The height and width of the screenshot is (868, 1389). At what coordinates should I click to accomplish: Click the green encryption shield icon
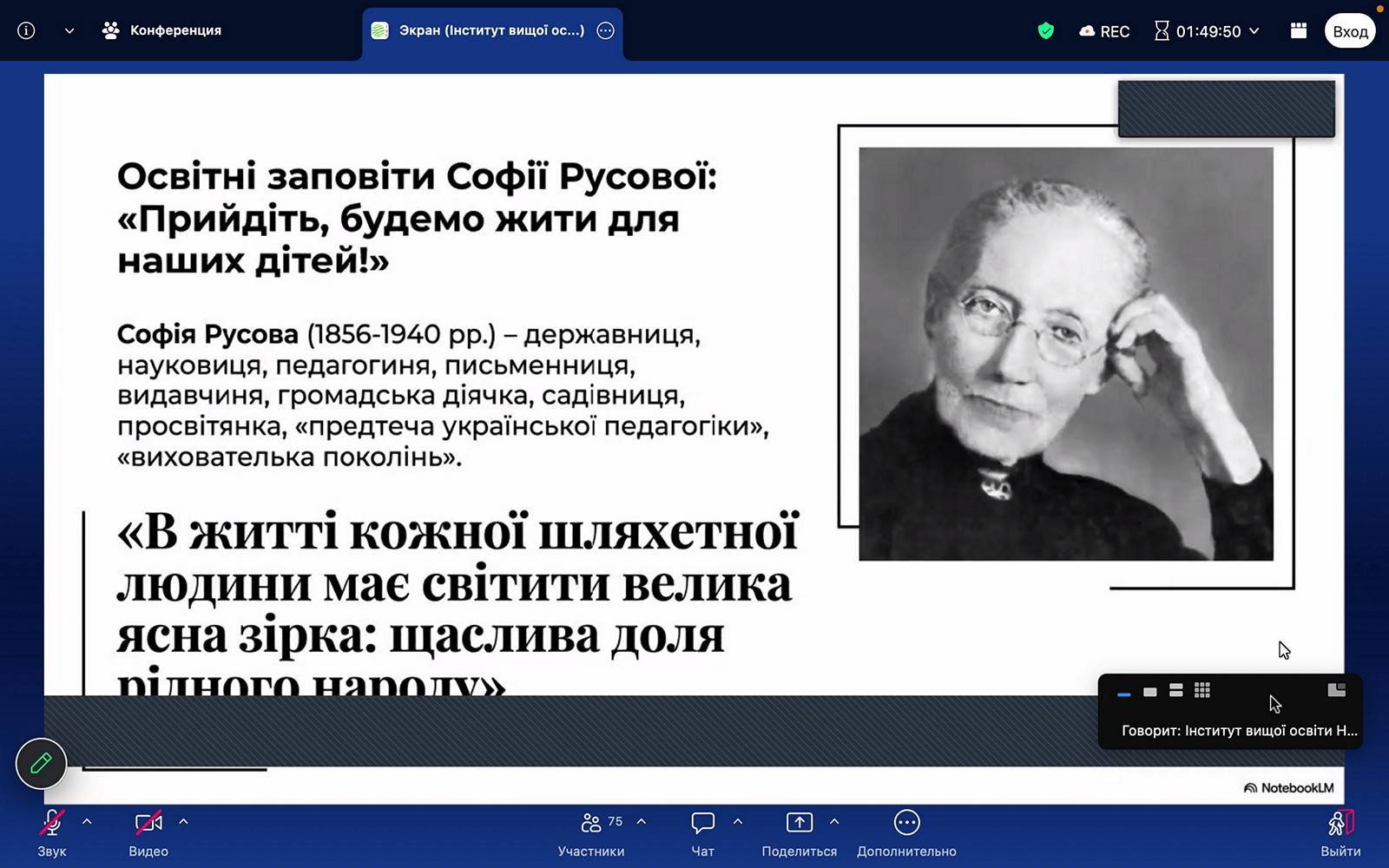1045,31
